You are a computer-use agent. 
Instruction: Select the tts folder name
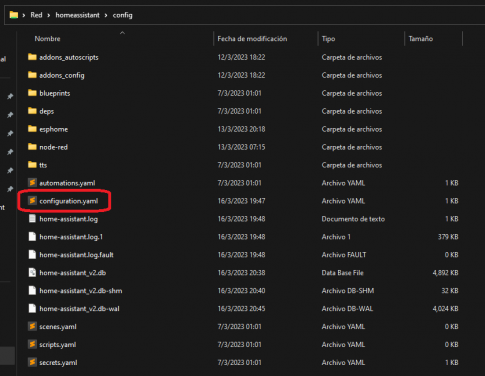click(x=43, y=165)
